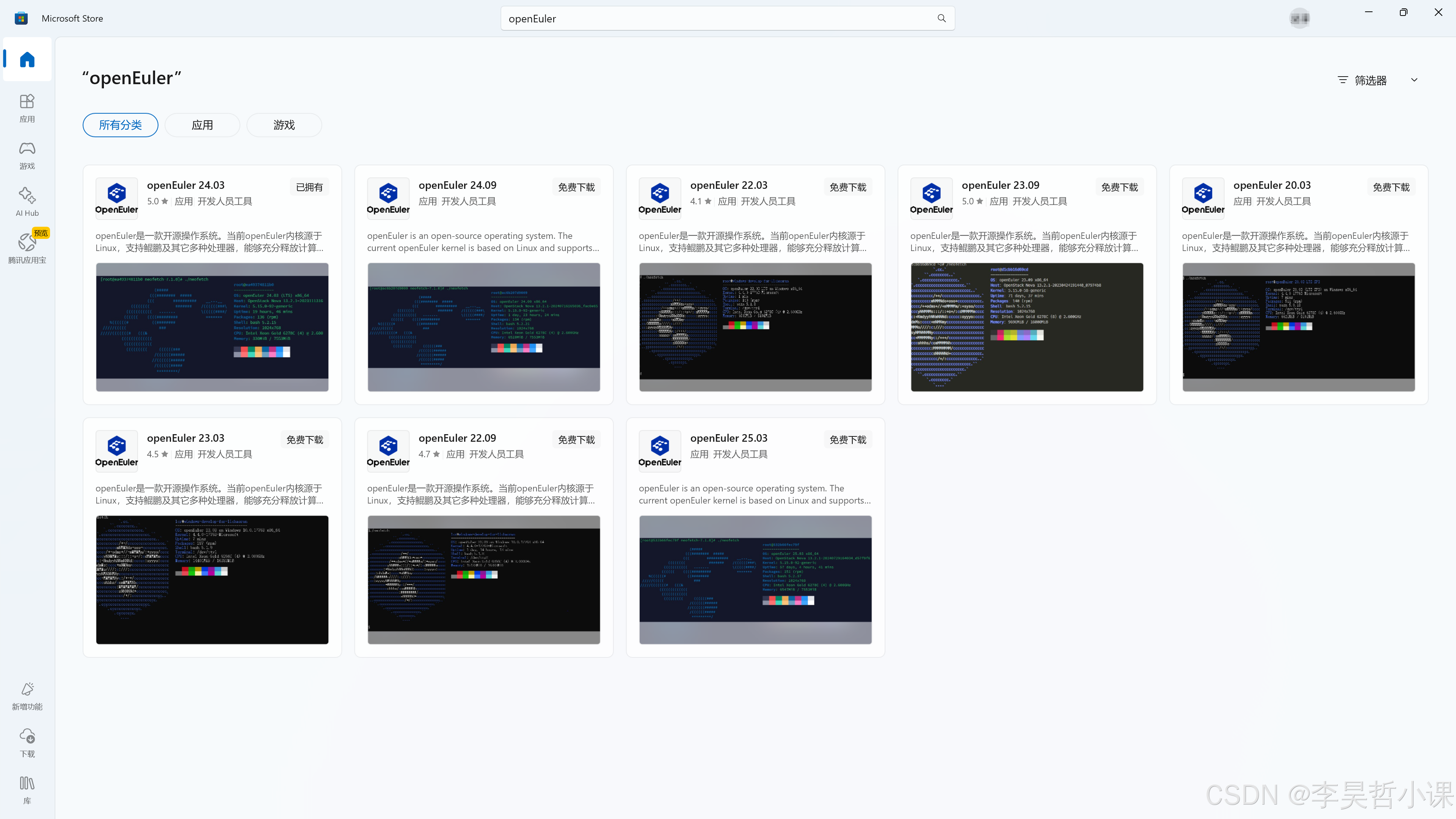Open the 应用 (Apps) sidebar section
The width and height of the screenshot is (1456, 819).
pyautogui.click(x=27, y=107)
